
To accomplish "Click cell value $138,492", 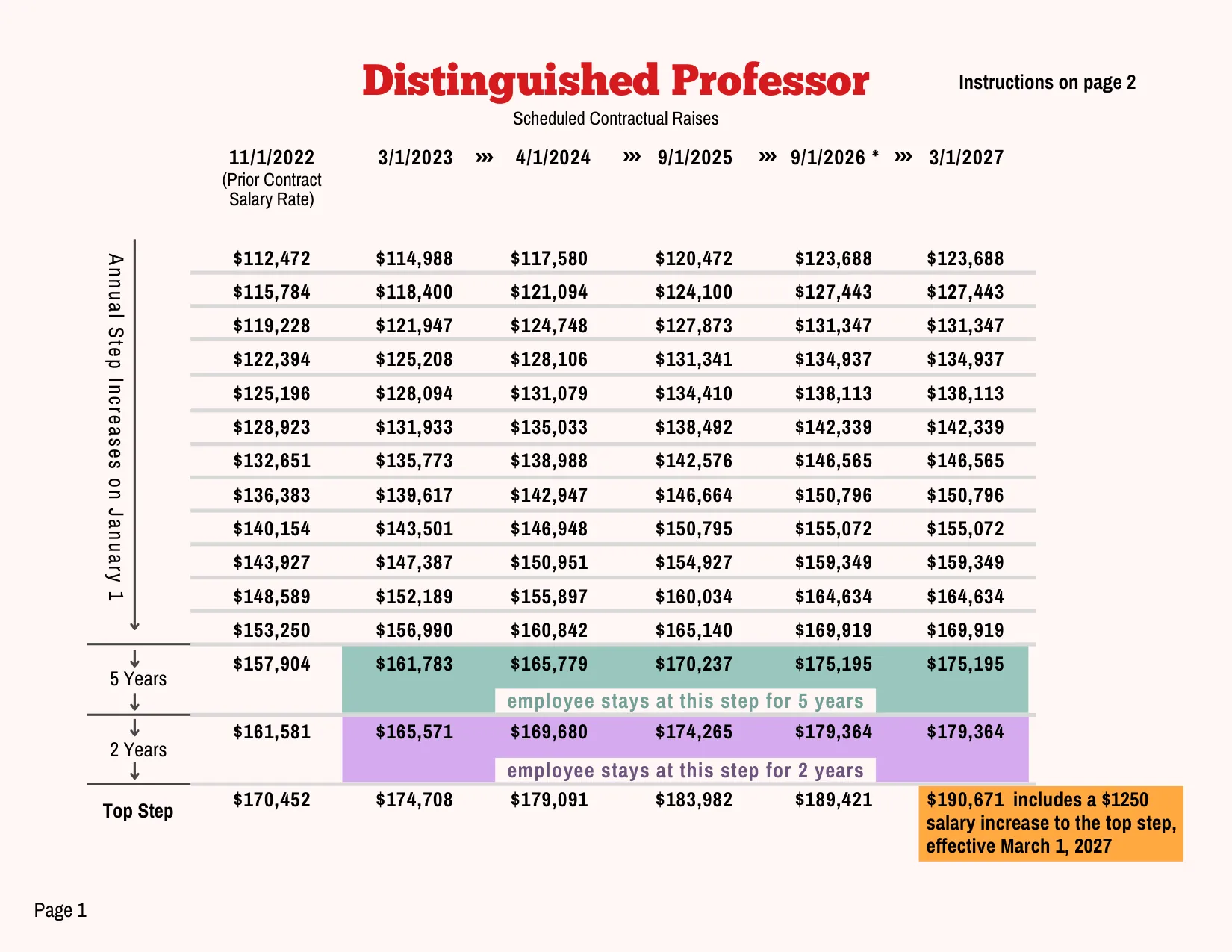I will (x=694, y=427).
